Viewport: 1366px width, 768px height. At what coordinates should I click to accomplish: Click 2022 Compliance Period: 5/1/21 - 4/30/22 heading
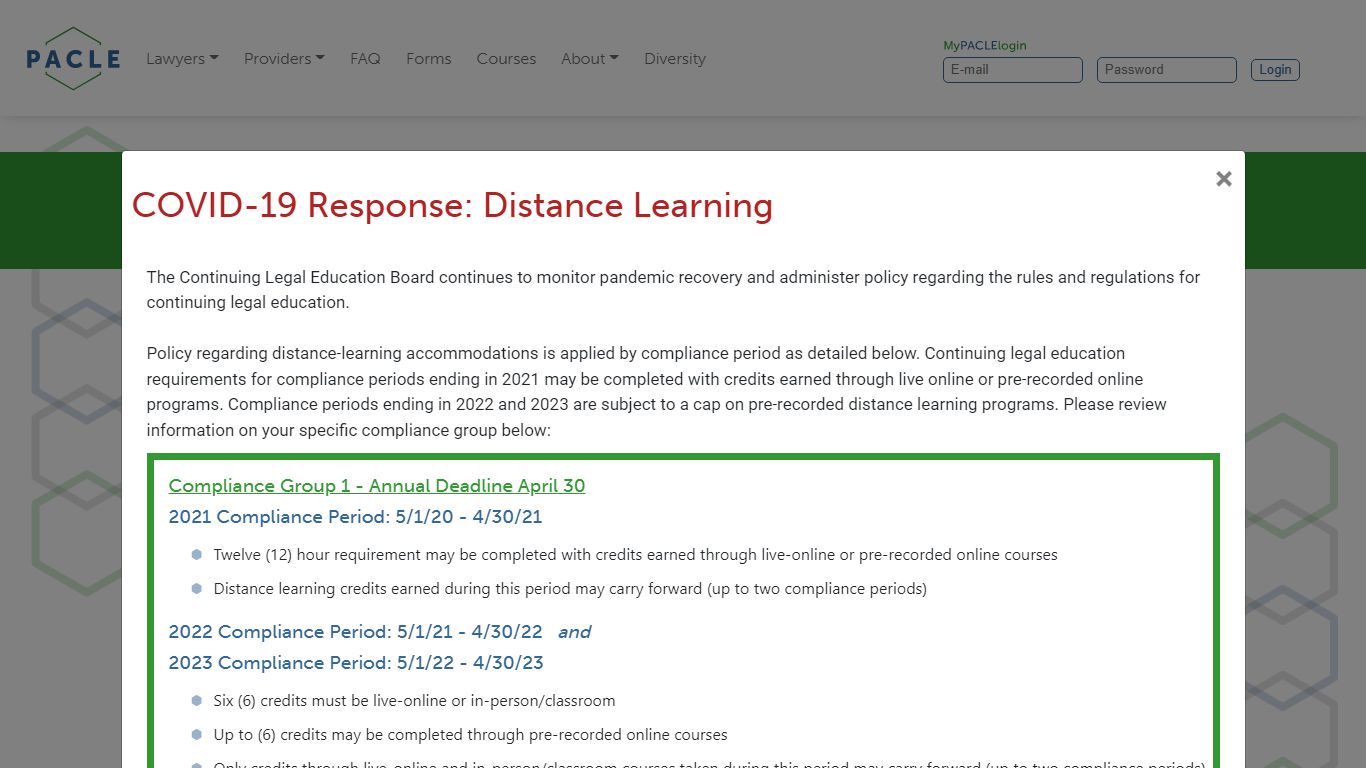355,632
